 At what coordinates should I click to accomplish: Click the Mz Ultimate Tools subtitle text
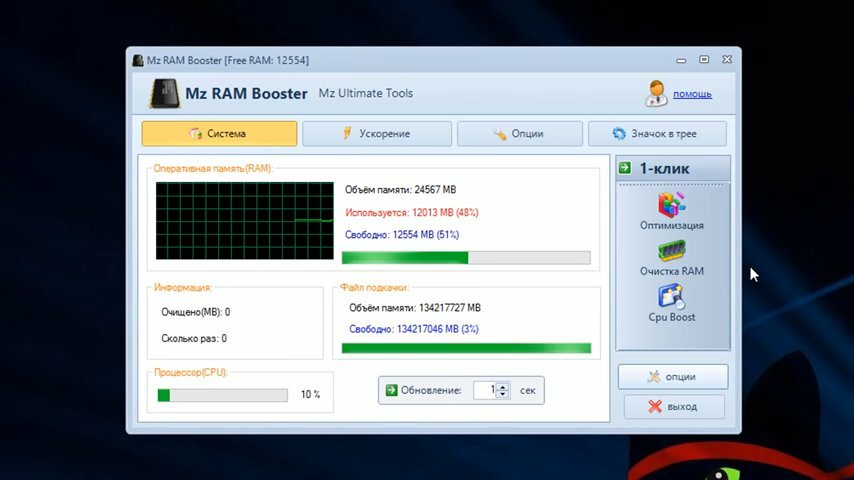[x=365, y=93]
